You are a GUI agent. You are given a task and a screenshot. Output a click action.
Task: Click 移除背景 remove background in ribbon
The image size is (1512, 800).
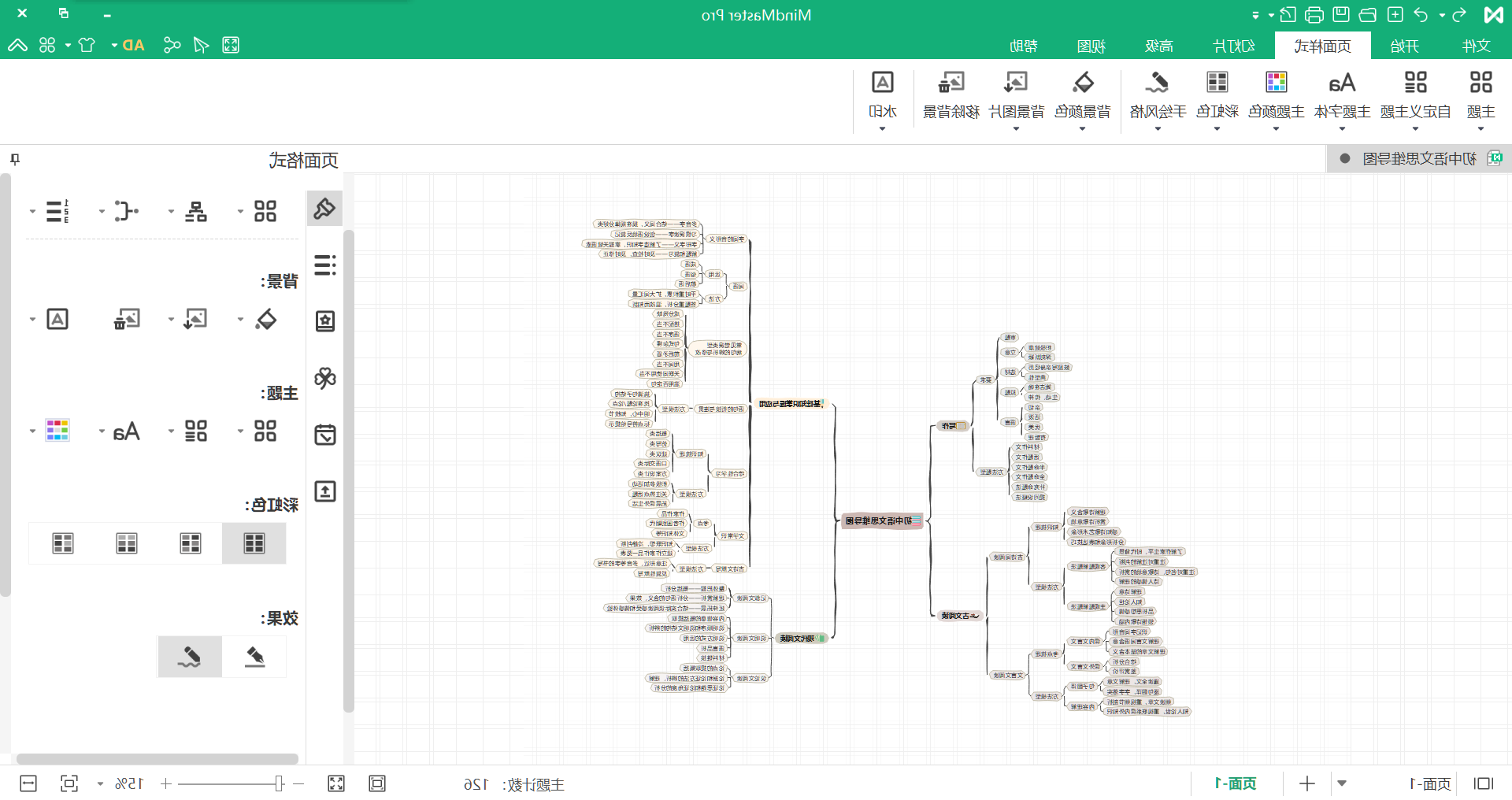(951, 96)
